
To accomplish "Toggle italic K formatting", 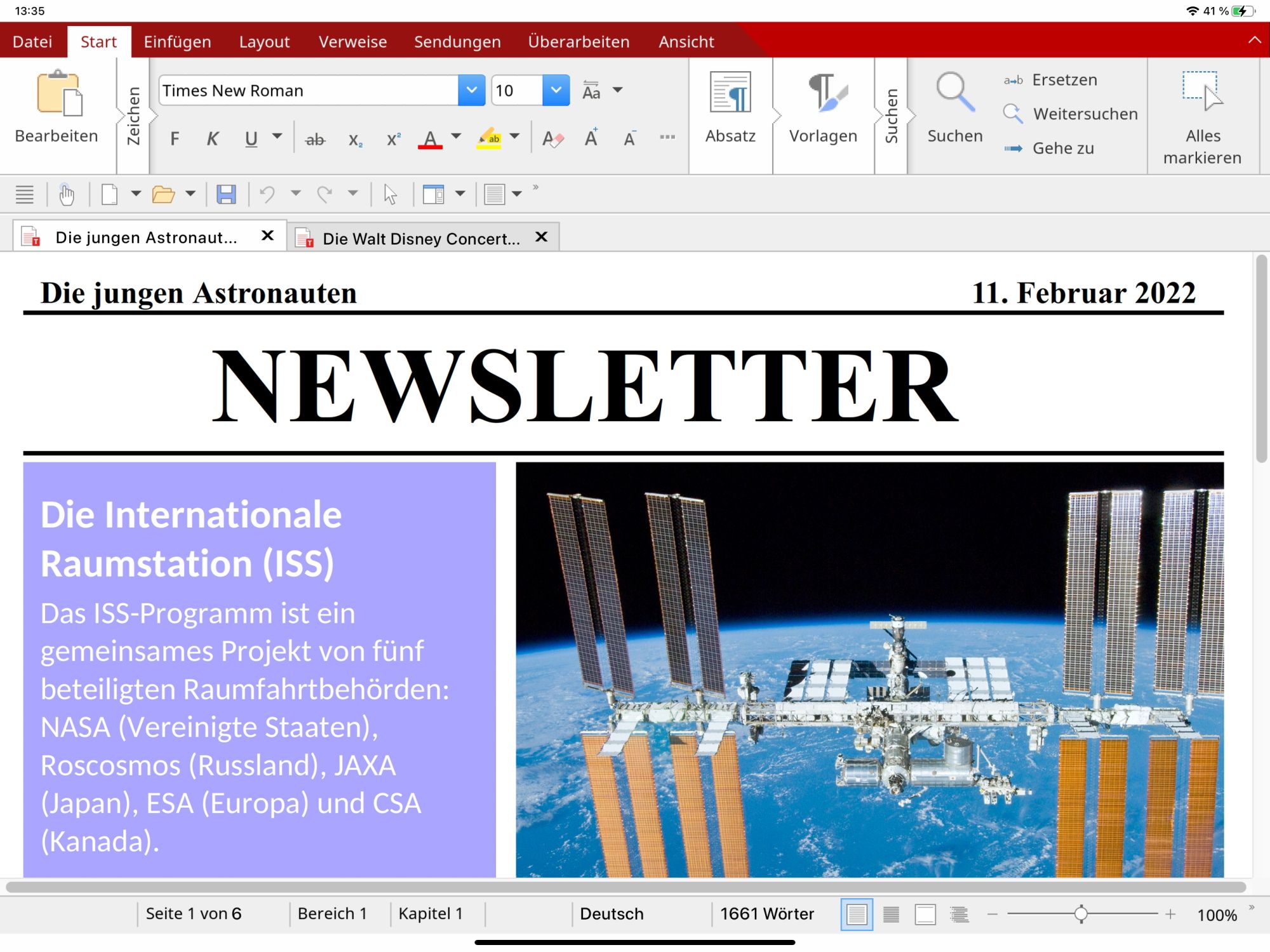I will 213,138.
